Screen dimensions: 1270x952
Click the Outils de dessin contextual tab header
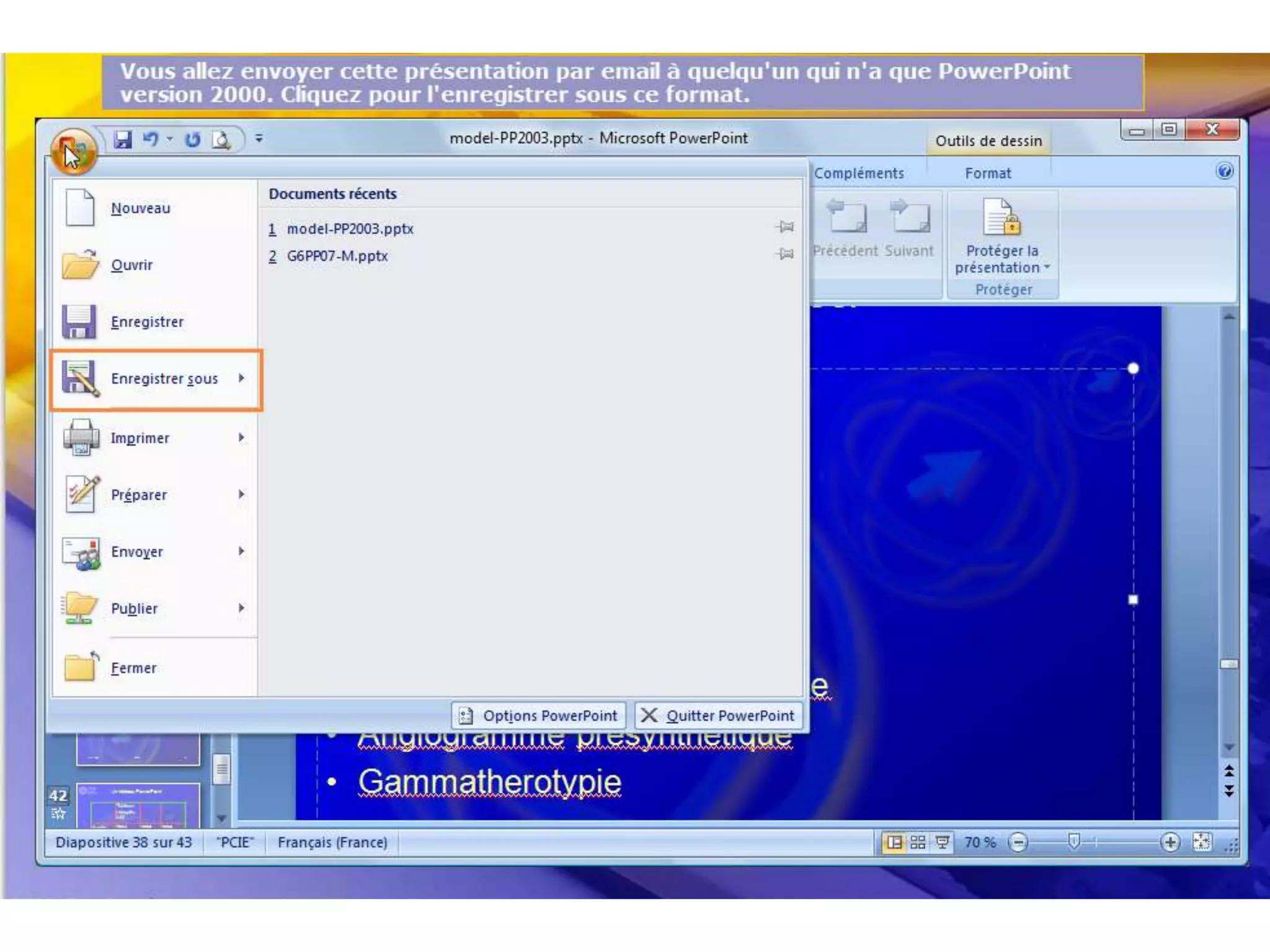[988, 141]
